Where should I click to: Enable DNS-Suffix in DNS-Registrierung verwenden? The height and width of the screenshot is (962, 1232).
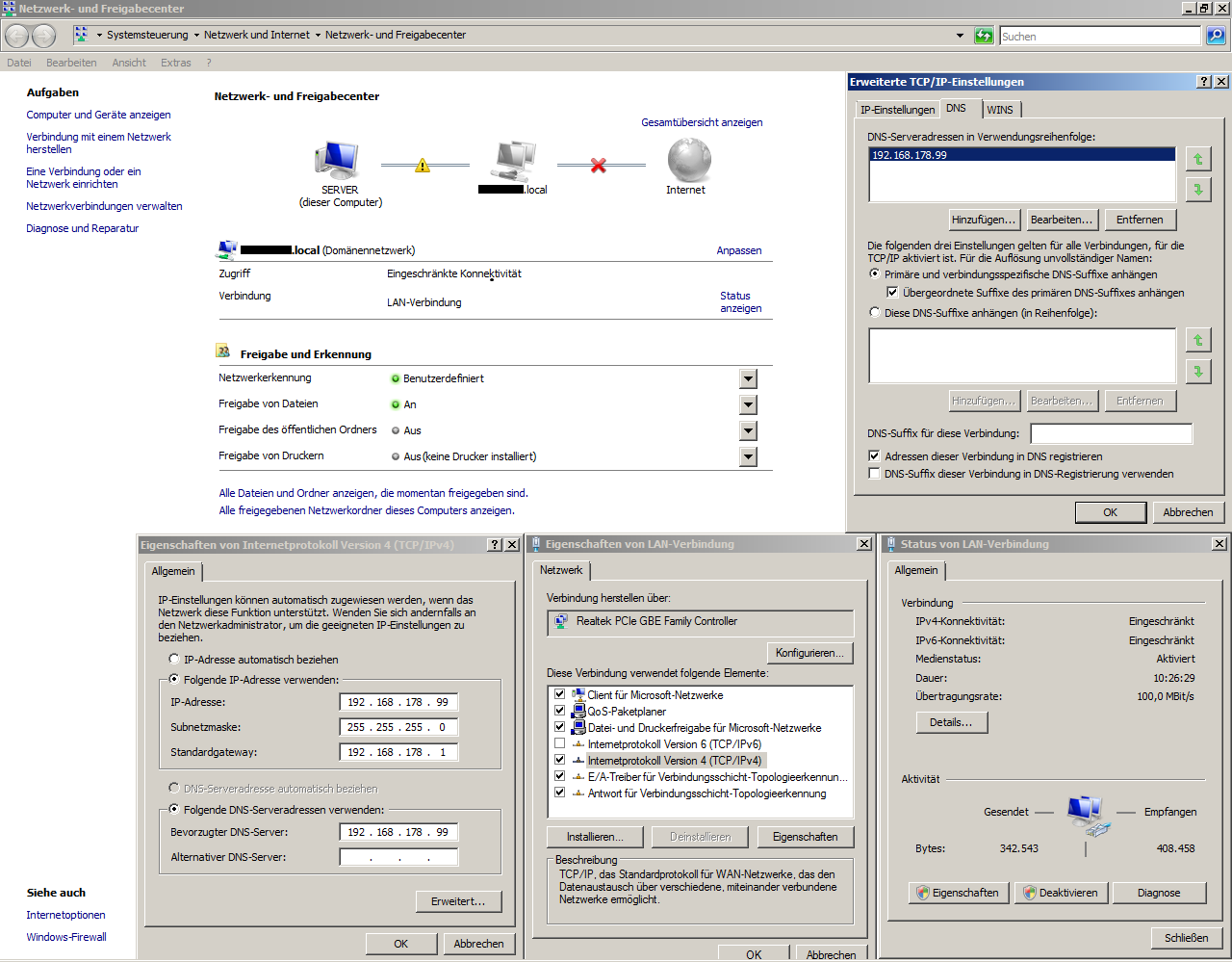point(874,474)
